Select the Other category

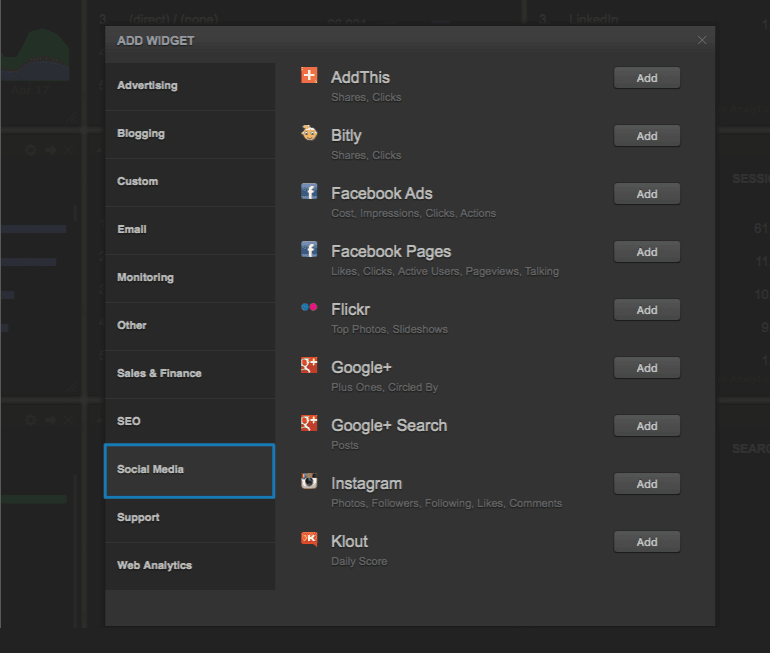[190, 326]
